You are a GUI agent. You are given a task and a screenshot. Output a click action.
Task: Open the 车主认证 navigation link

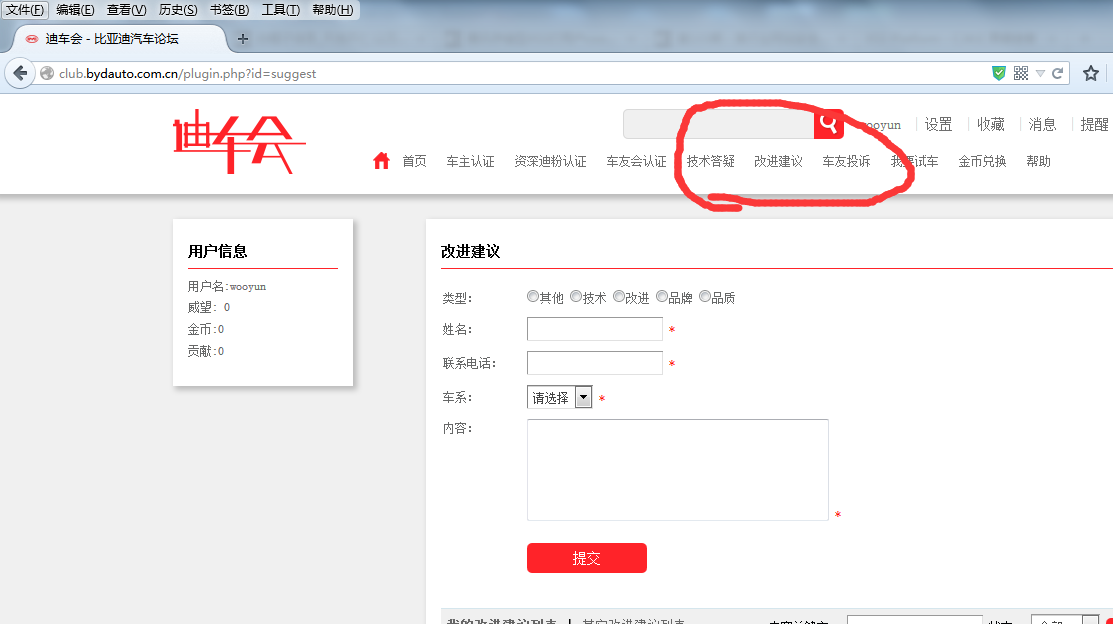(x=470, y=161)
